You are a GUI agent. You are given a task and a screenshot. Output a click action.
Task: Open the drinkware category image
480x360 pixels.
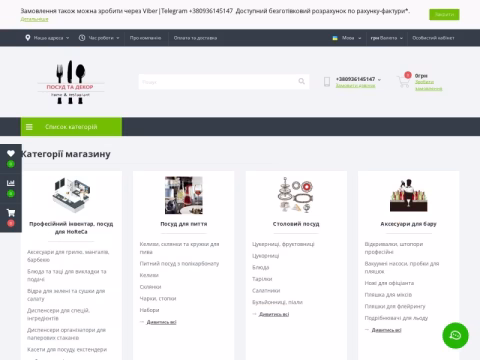[184, 195]
